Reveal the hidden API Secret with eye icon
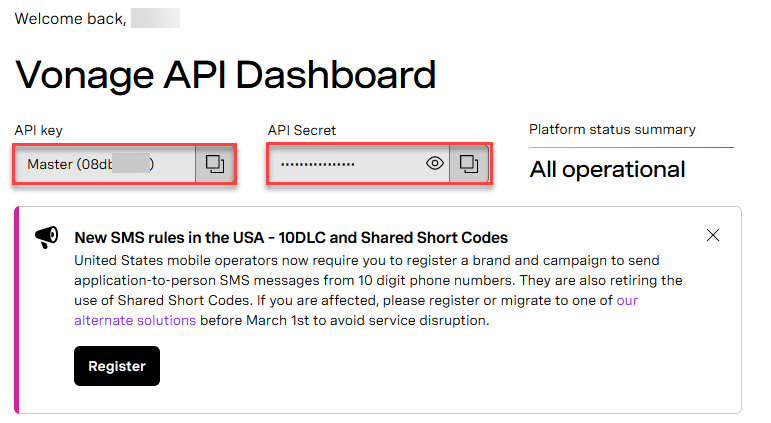Screen dimensions: 771x423 coord(435,163)
